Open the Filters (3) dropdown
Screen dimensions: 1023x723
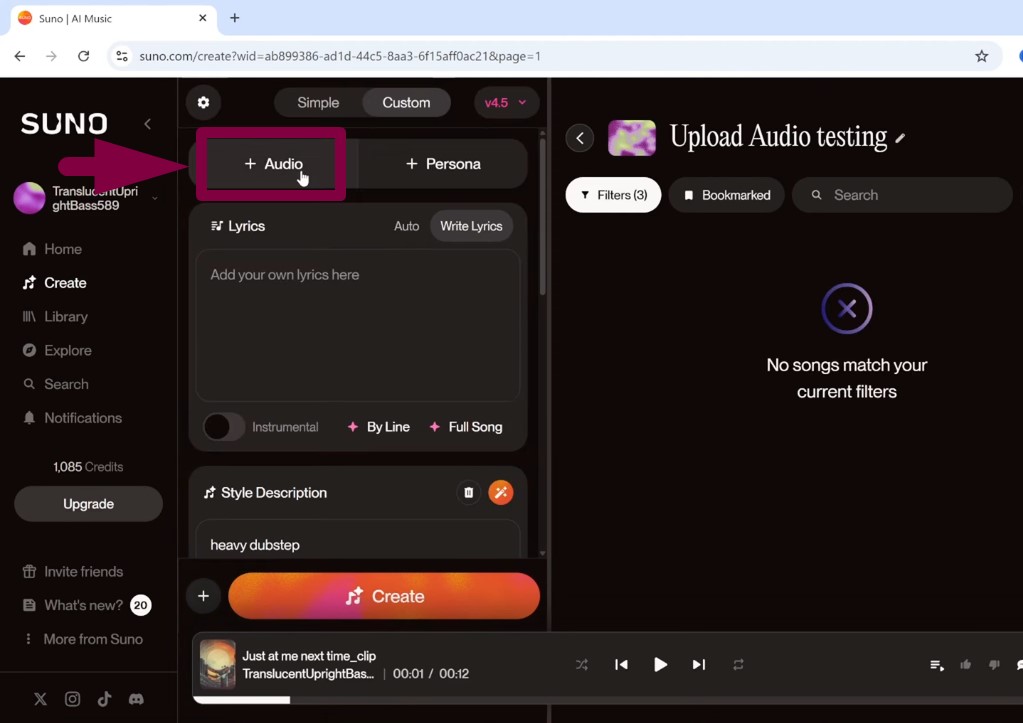[x=613, y=195]
